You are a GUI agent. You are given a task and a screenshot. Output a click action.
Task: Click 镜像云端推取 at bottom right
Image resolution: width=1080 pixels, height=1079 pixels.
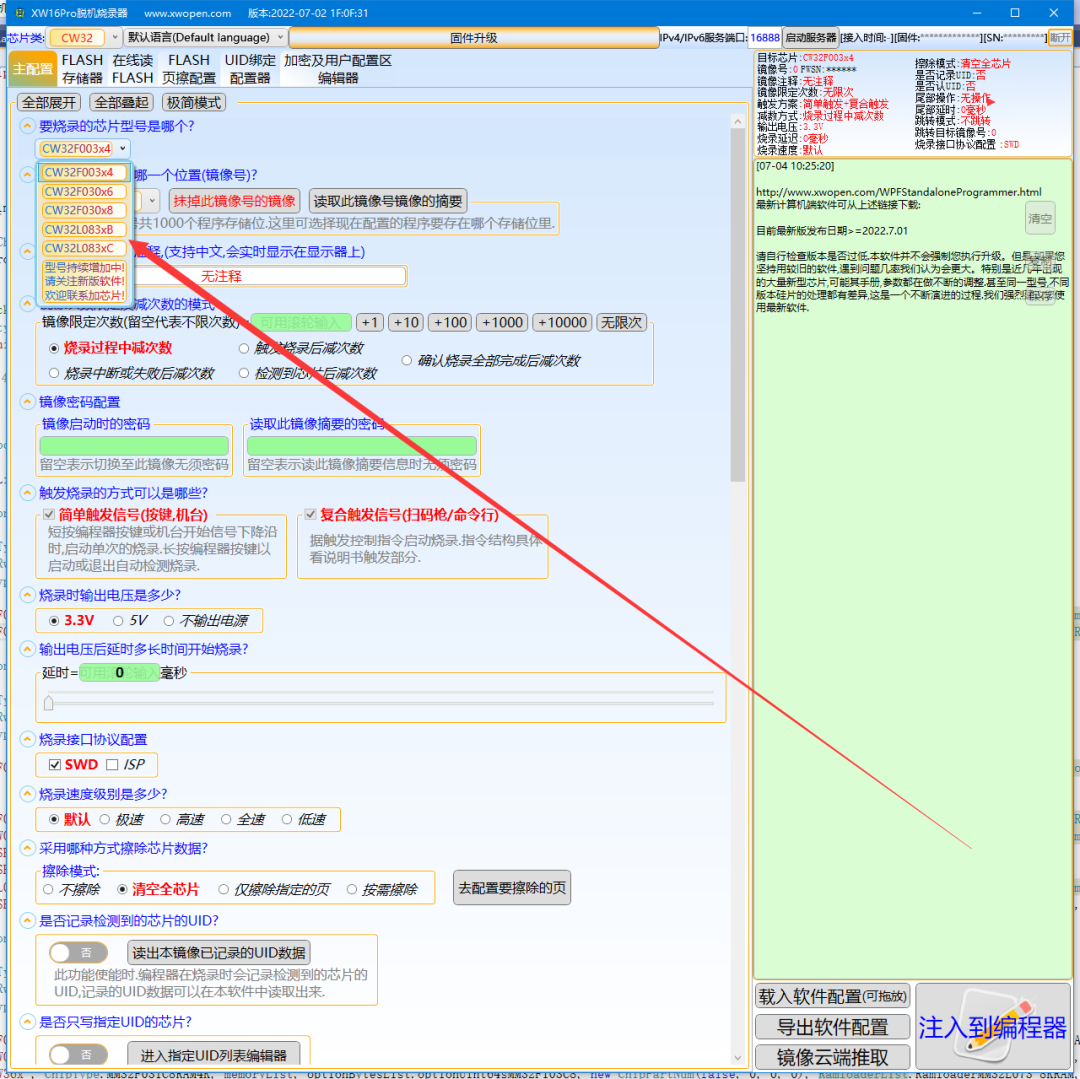coord(832,1056)
